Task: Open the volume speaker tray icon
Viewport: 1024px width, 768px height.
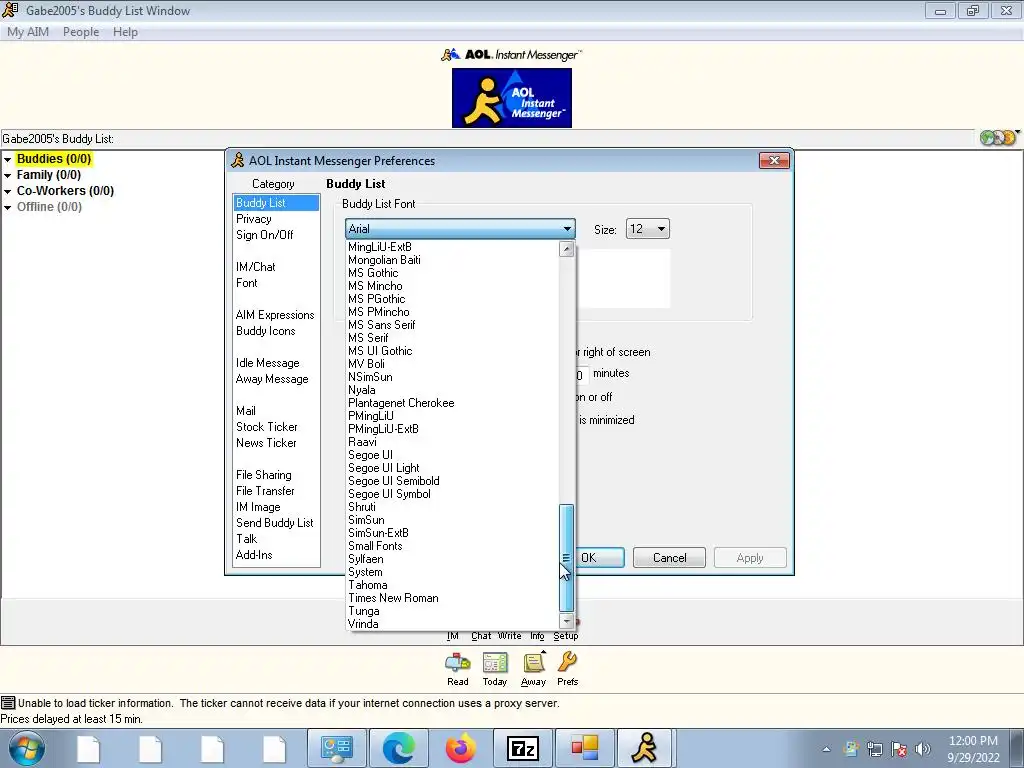Action: tap(922, 749)
